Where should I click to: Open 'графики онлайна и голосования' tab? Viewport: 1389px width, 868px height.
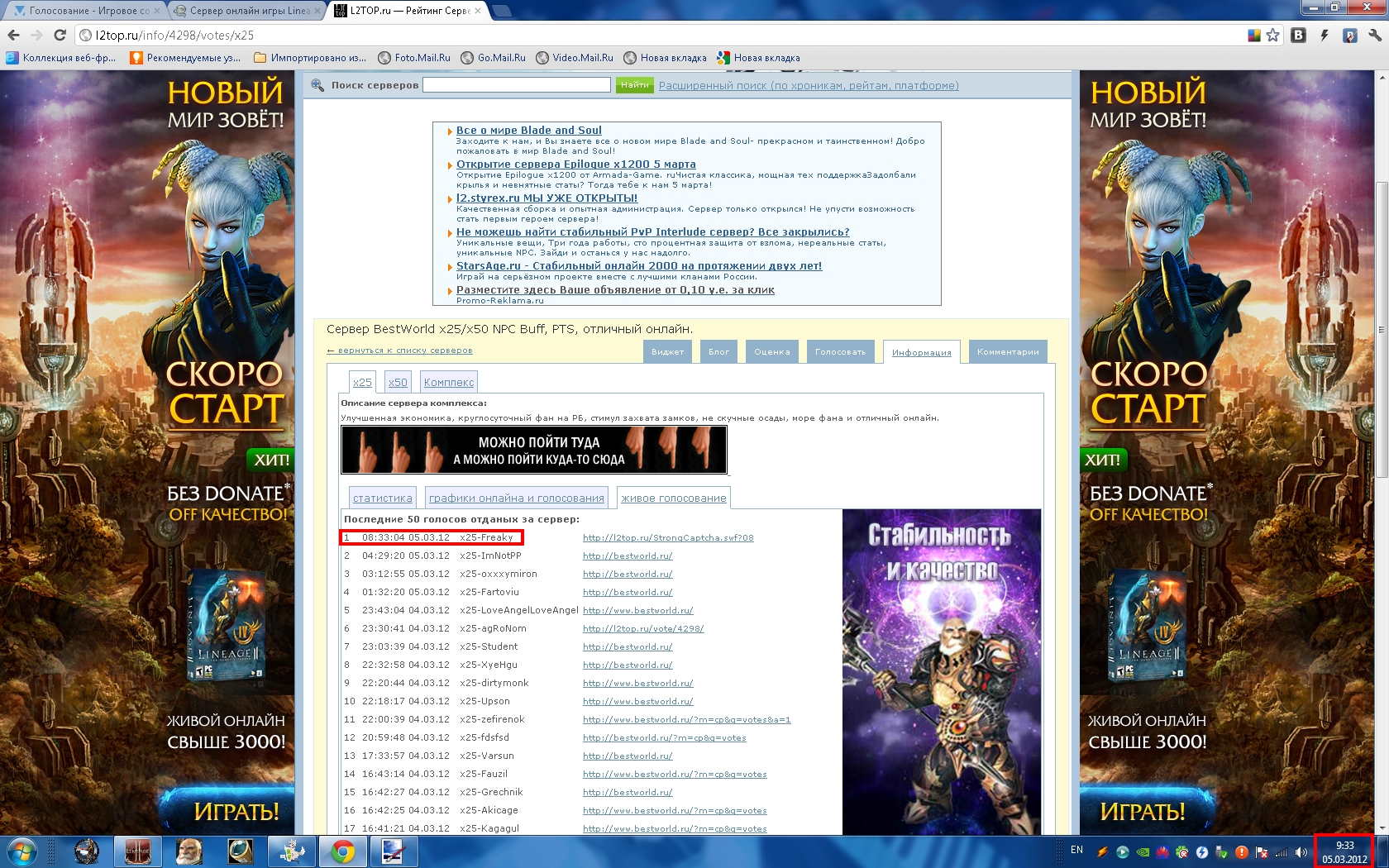[x=516, y=498]
